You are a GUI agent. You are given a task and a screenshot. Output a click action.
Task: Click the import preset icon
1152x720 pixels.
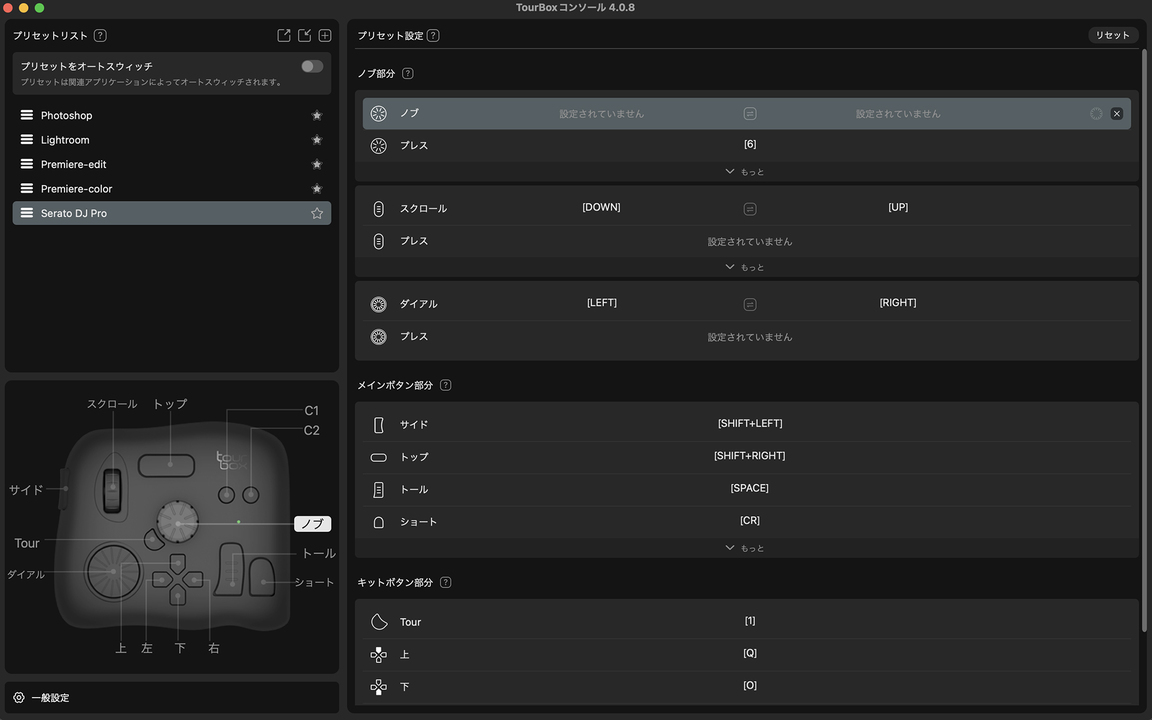click(x=304, y=35)
